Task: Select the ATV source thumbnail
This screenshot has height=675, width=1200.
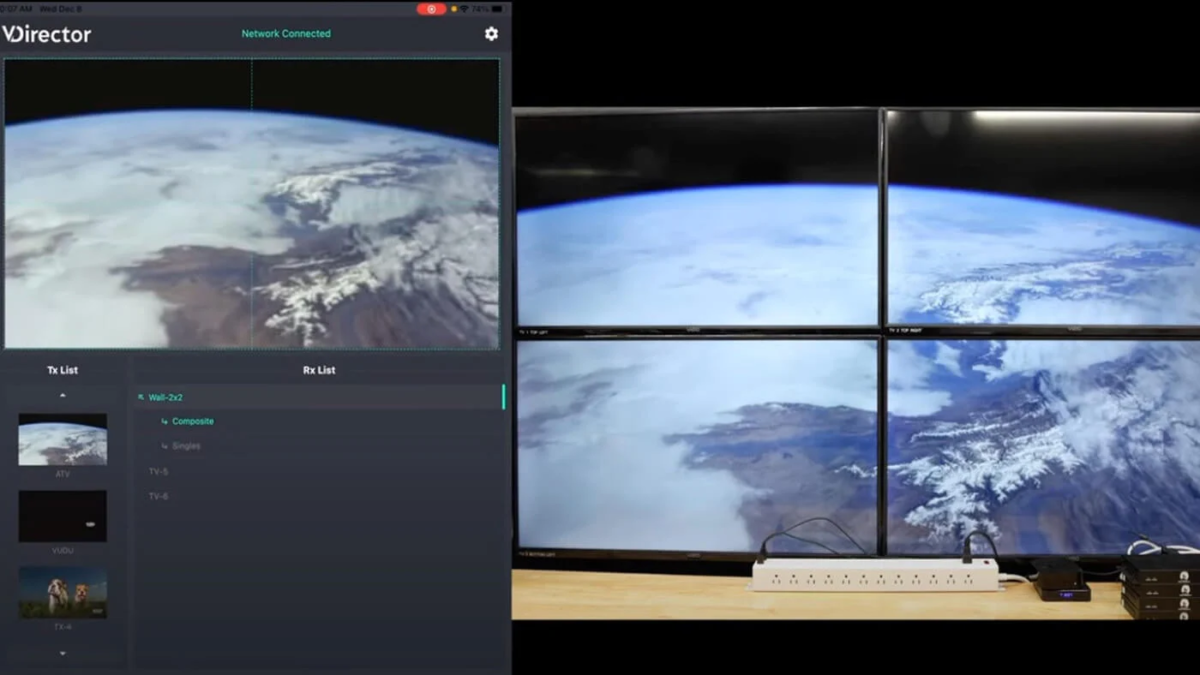Action: tap(62, 440)
